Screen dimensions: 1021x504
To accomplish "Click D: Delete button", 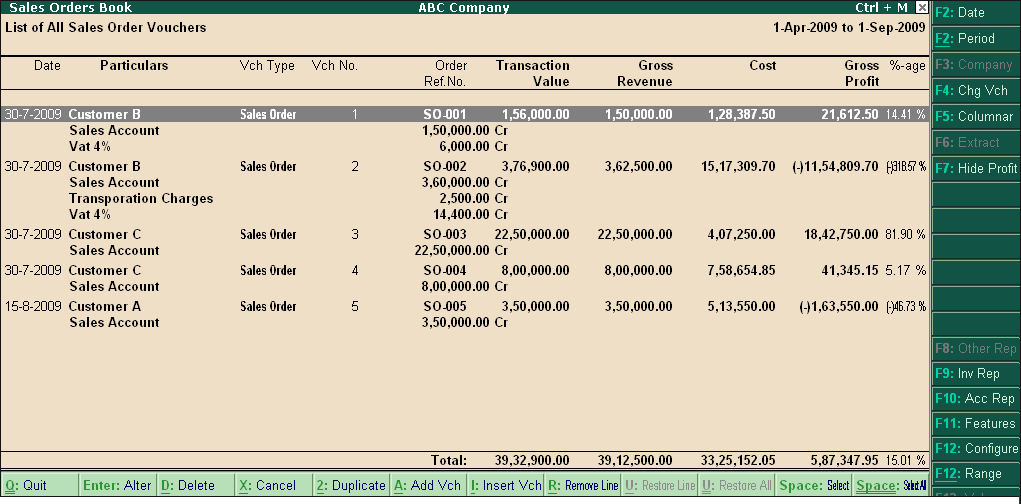I will coord(195,485).
